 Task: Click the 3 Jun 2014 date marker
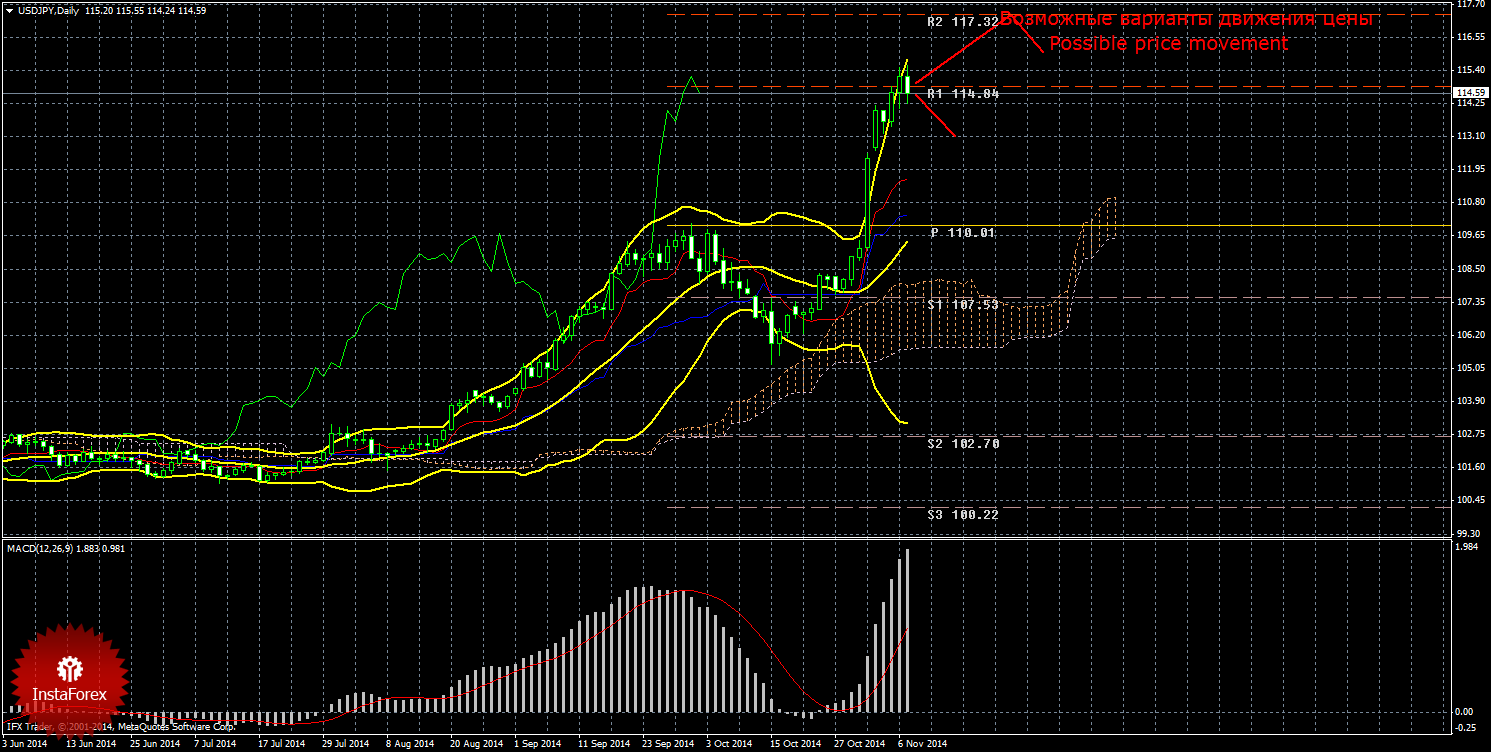pos(25,744)
